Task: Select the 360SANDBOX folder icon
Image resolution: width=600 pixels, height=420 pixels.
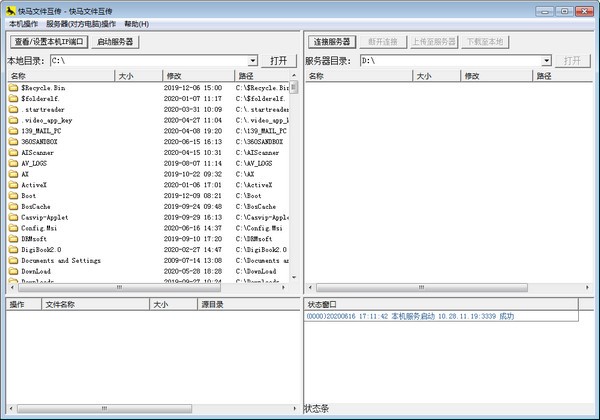Action: pyautogui.click(x=13, y=142)
